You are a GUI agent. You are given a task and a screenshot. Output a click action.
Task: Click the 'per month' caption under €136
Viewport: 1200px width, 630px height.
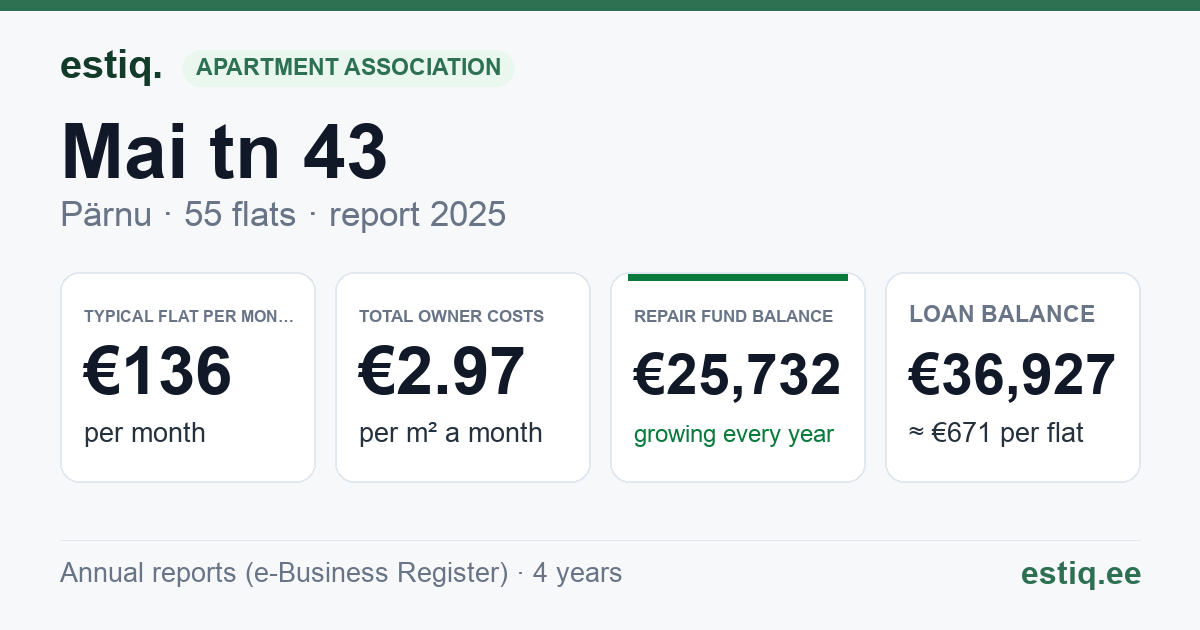point(145,433)
